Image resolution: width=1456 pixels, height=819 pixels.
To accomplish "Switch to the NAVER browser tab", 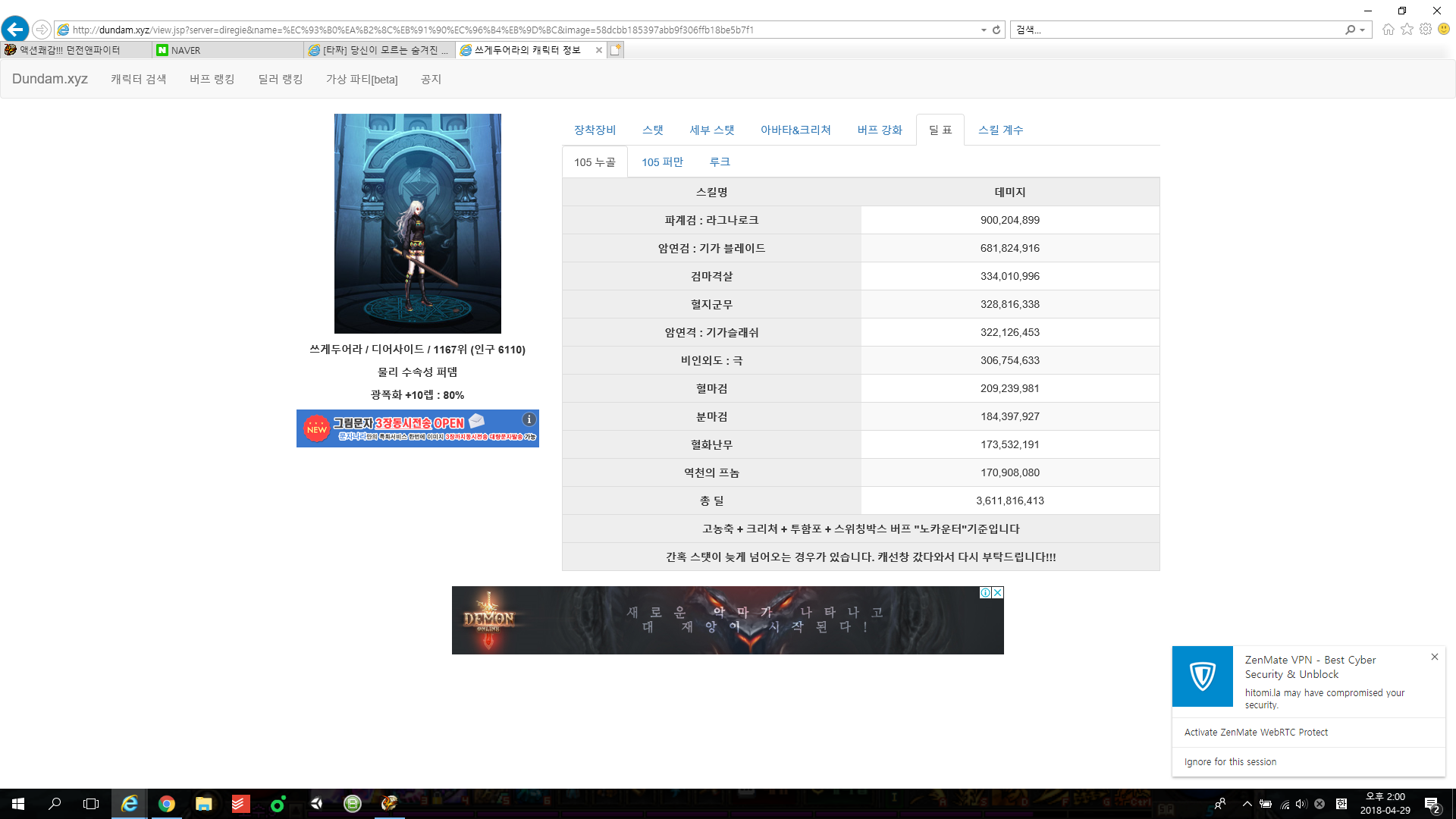I will [x=227, y=50].
